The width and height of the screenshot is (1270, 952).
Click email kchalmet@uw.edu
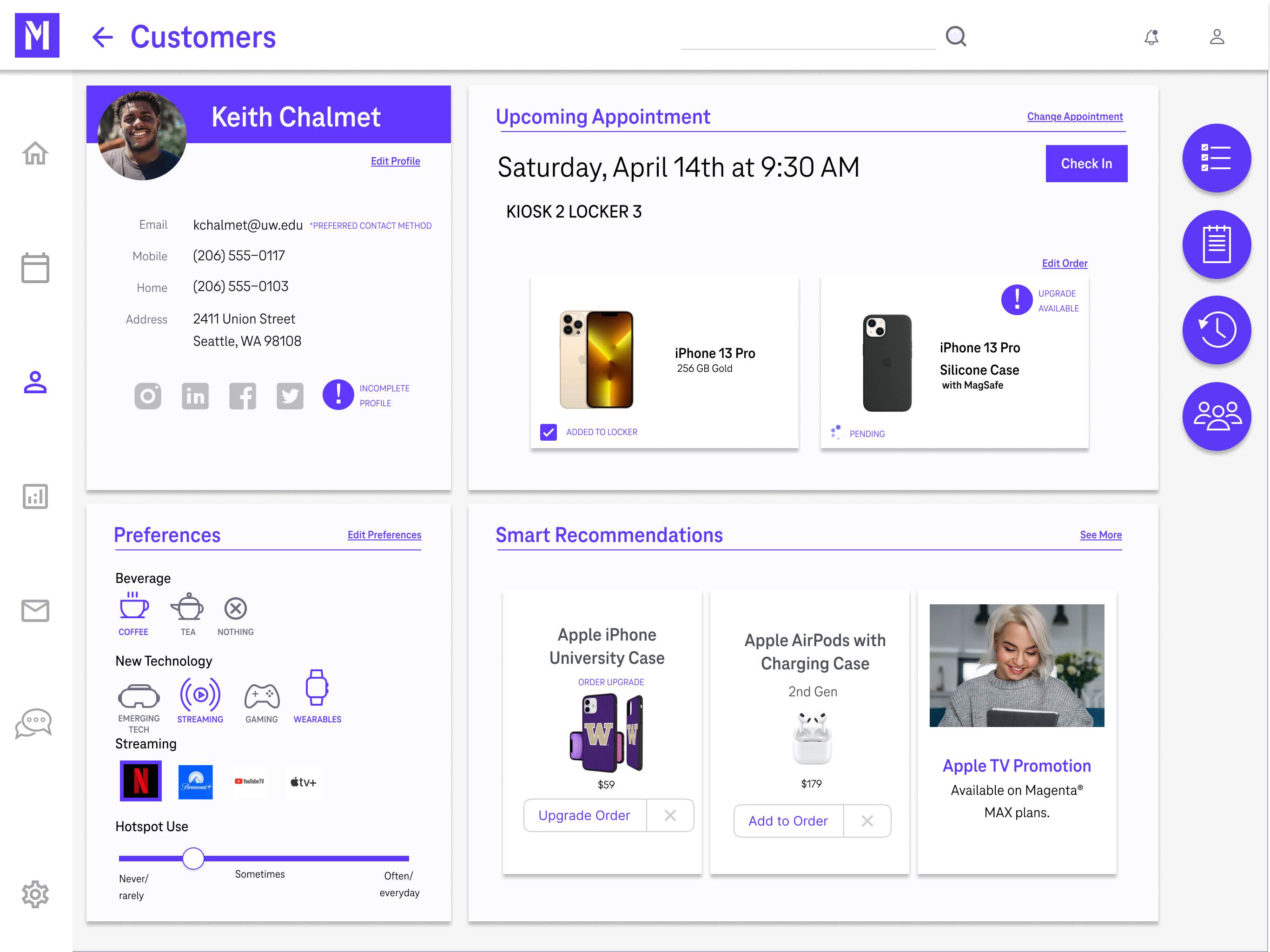coord(247,225)
